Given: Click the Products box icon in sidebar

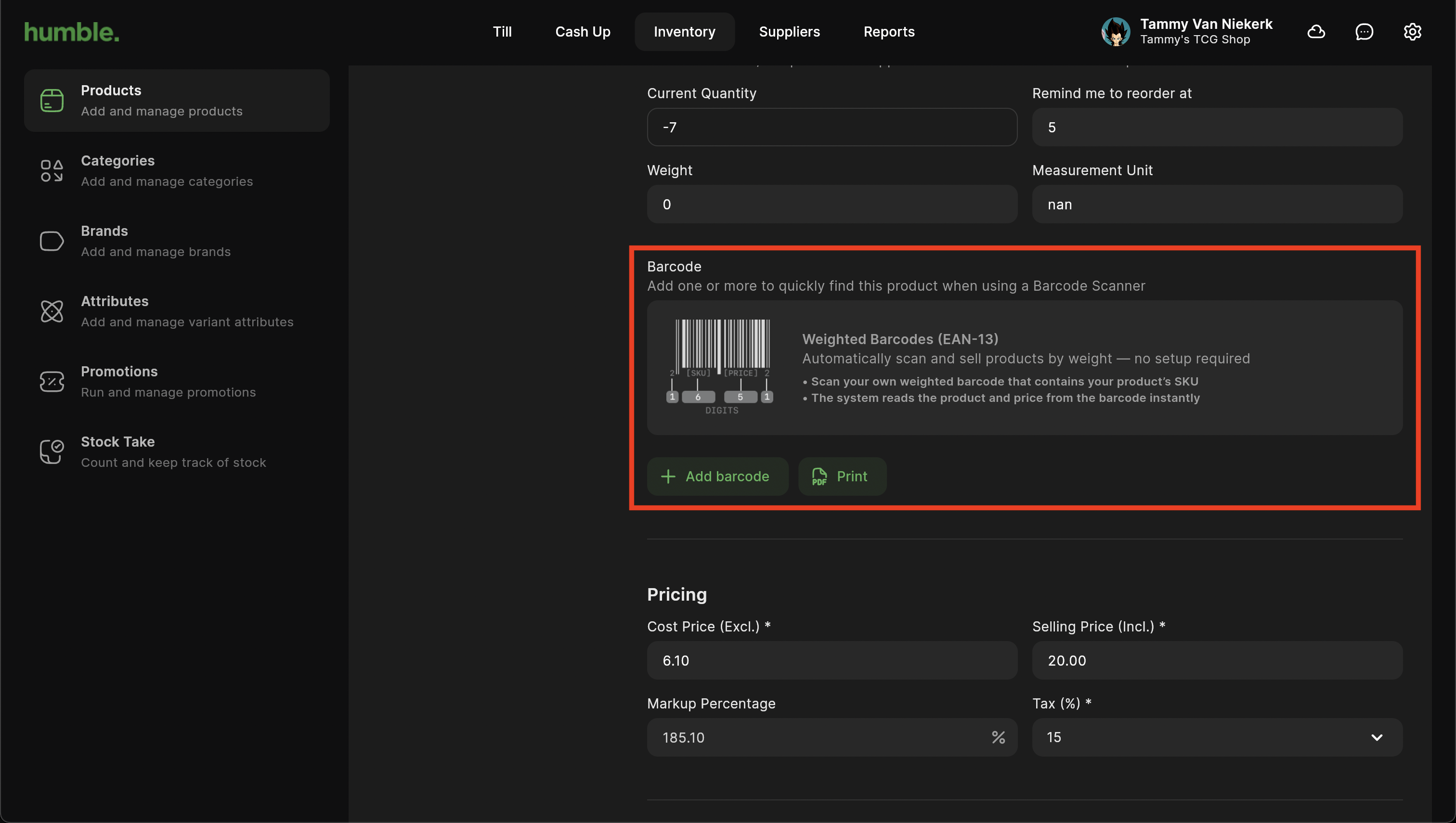Looking at the screenshot, I should pos(52,101).
